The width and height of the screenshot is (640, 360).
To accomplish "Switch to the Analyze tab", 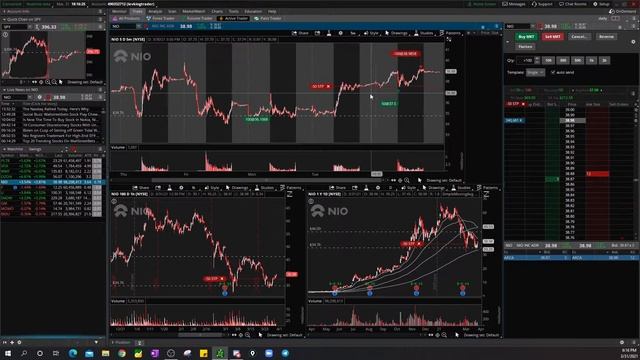I will click(x=155, y=11).
